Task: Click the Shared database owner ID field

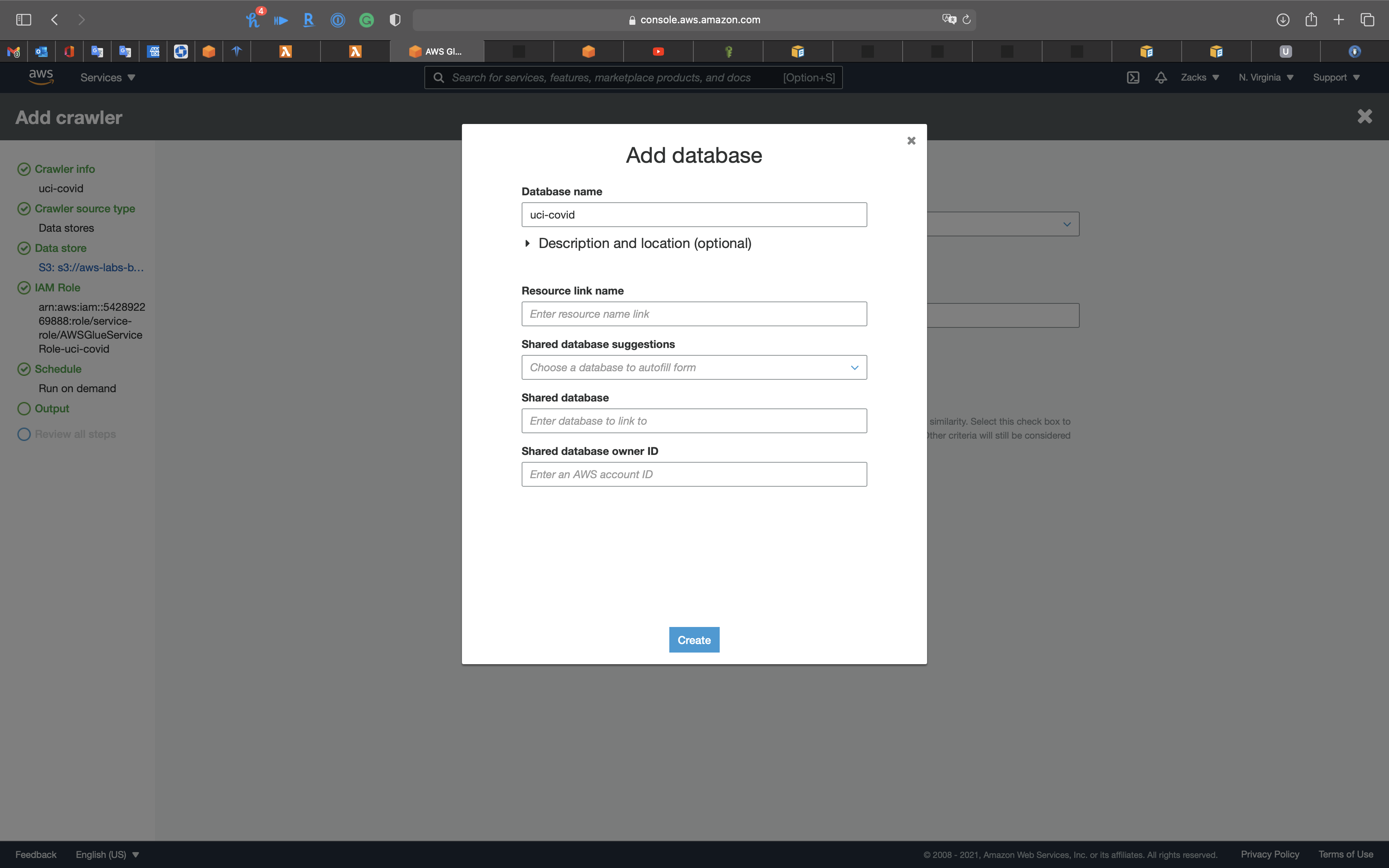Action: tap(693, 474)
